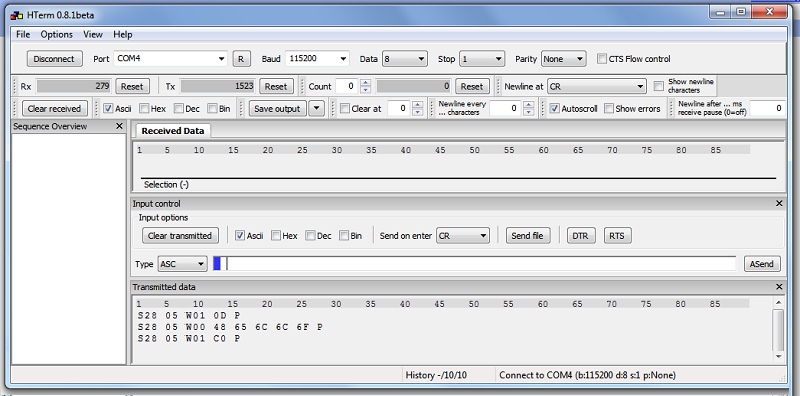
Task: Click the Count value field
Action: (x=347, y=86)
